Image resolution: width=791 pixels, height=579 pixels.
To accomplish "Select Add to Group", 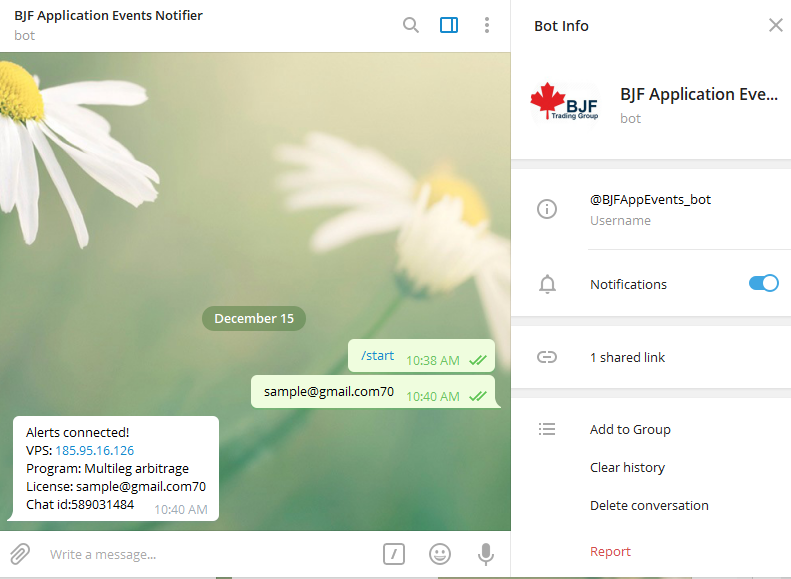I will point(630,429).
